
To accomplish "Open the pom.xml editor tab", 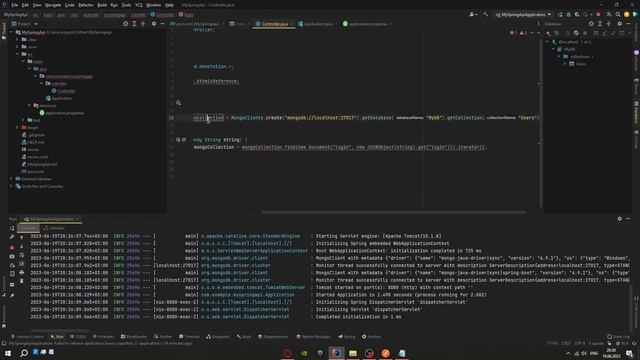I will [196, 24].
